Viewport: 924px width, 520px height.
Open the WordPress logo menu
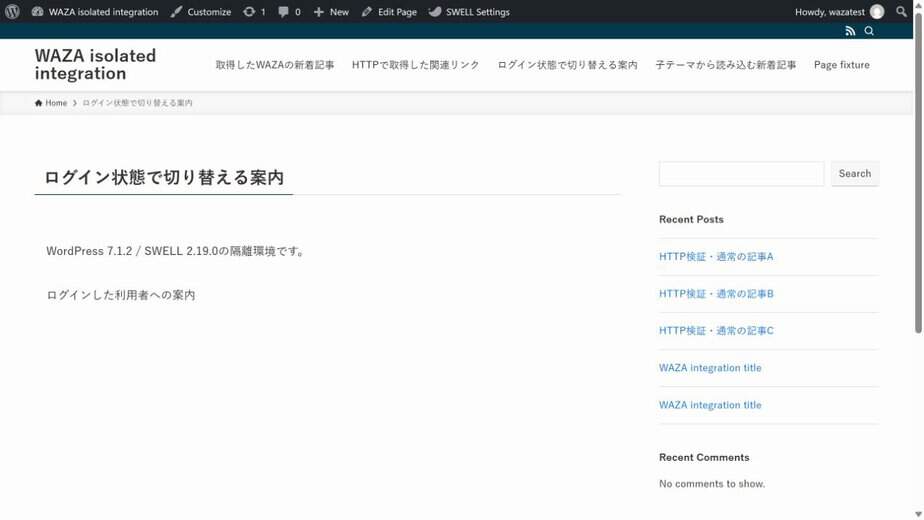tap(12, 12)
